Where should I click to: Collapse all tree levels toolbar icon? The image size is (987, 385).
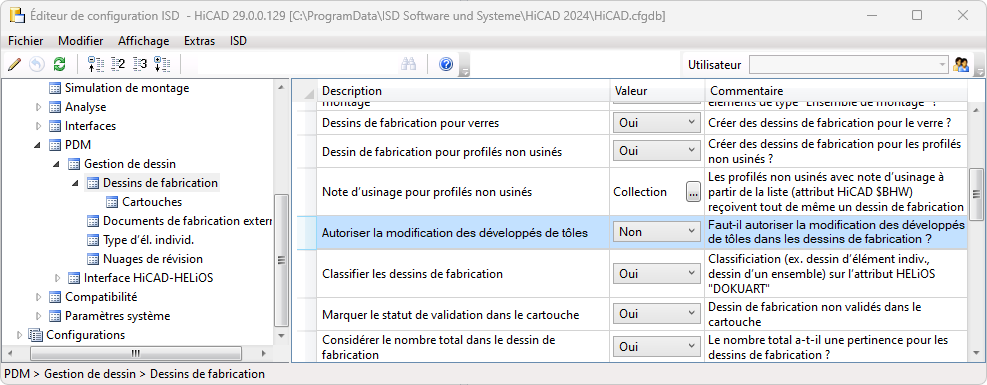(95, 64)
